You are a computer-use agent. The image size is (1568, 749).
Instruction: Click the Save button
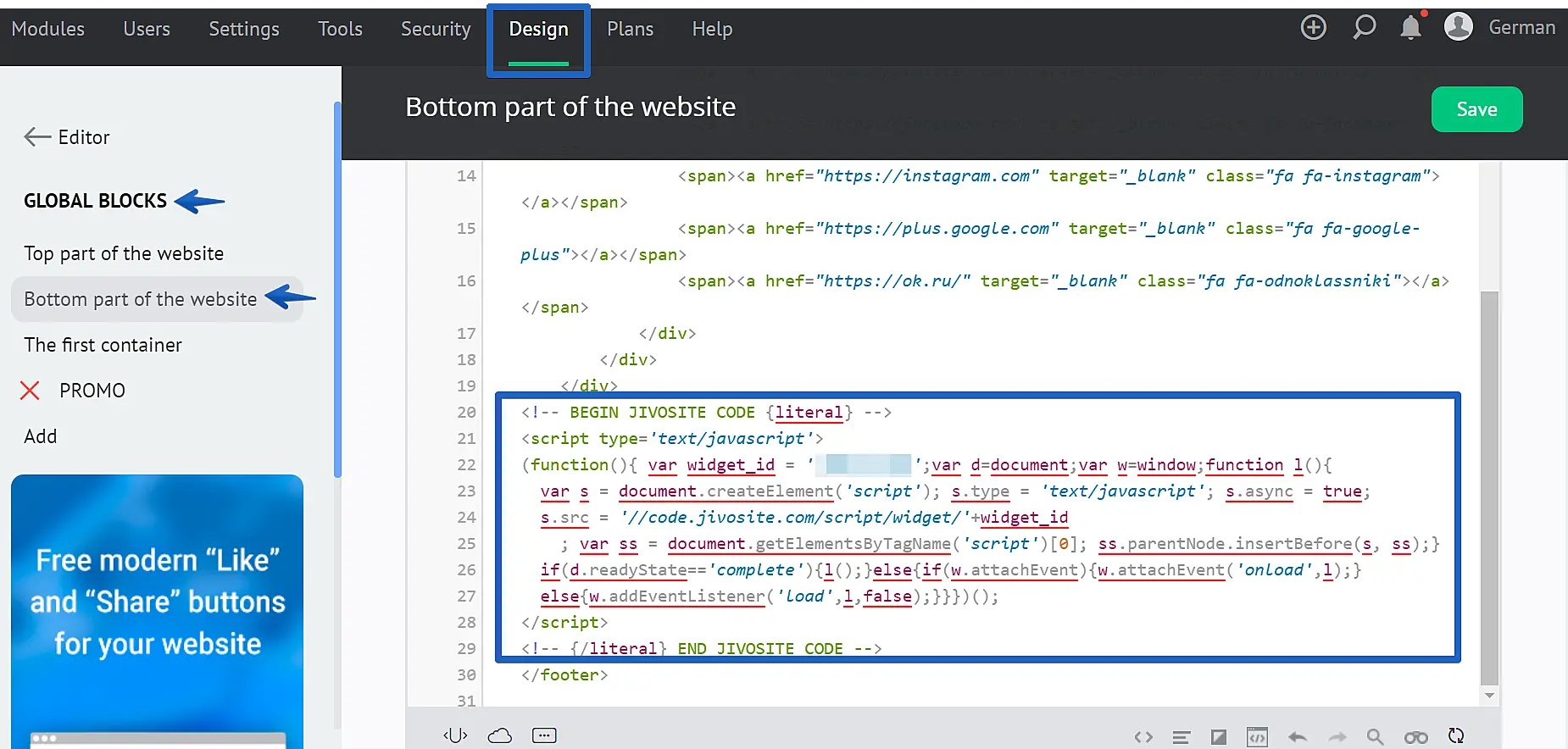(1476, 109)
